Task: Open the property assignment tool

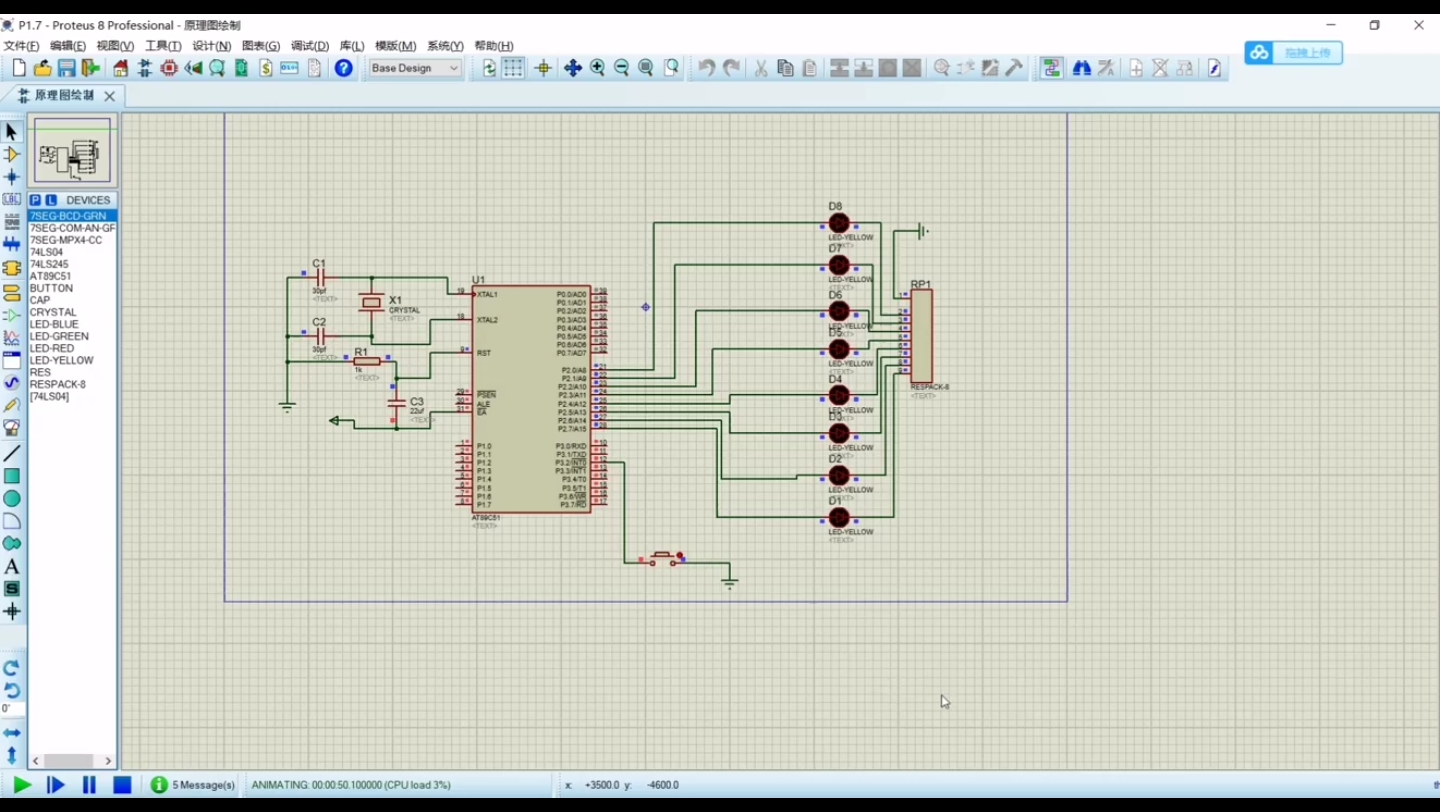Action: tap(1106, 68)
